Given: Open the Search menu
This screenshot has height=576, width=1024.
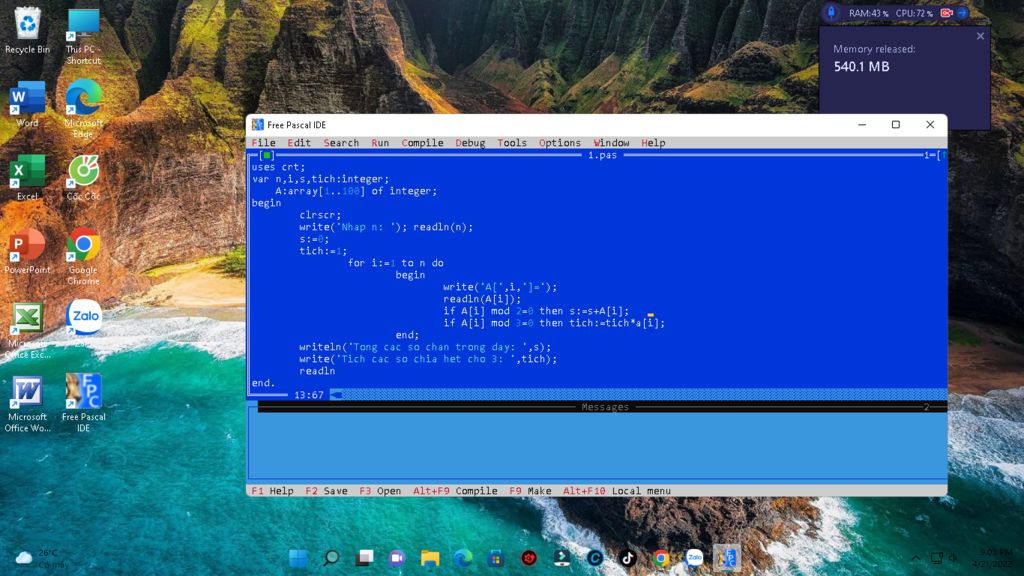Looking at the screenshot, I should [341, 143].
